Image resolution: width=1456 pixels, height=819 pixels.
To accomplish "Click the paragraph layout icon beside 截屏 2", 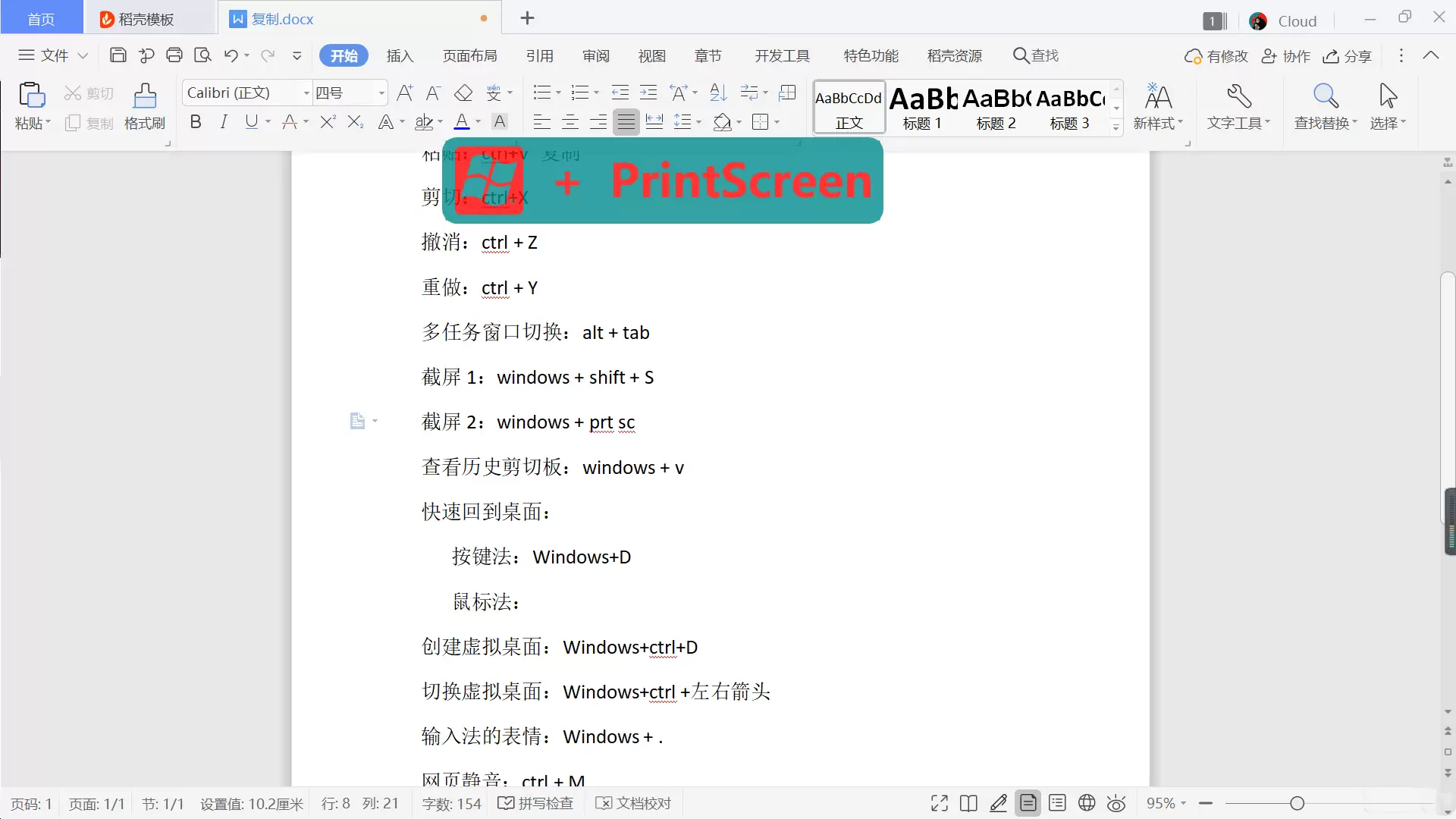I will [358, 421].
